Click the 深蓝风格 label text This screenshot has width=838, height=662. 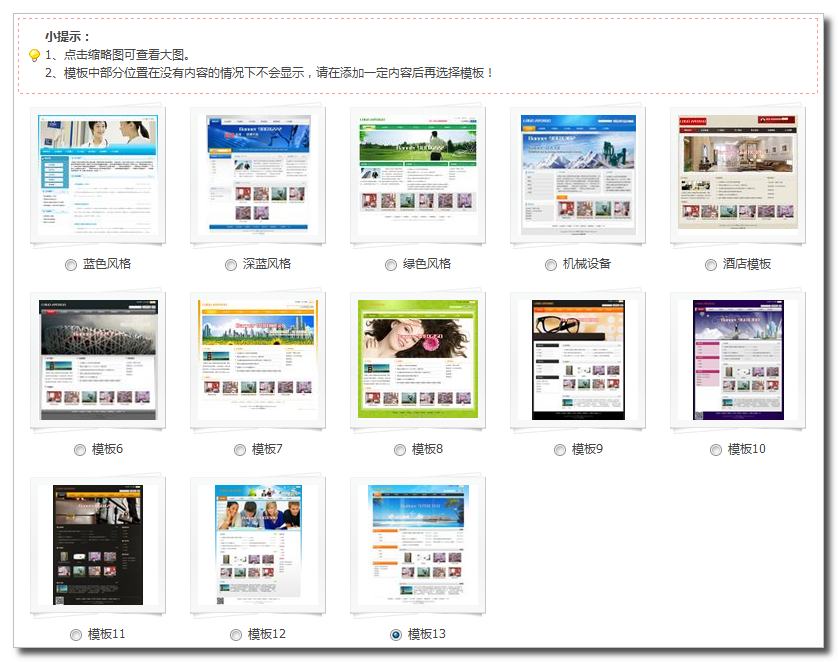267,264
